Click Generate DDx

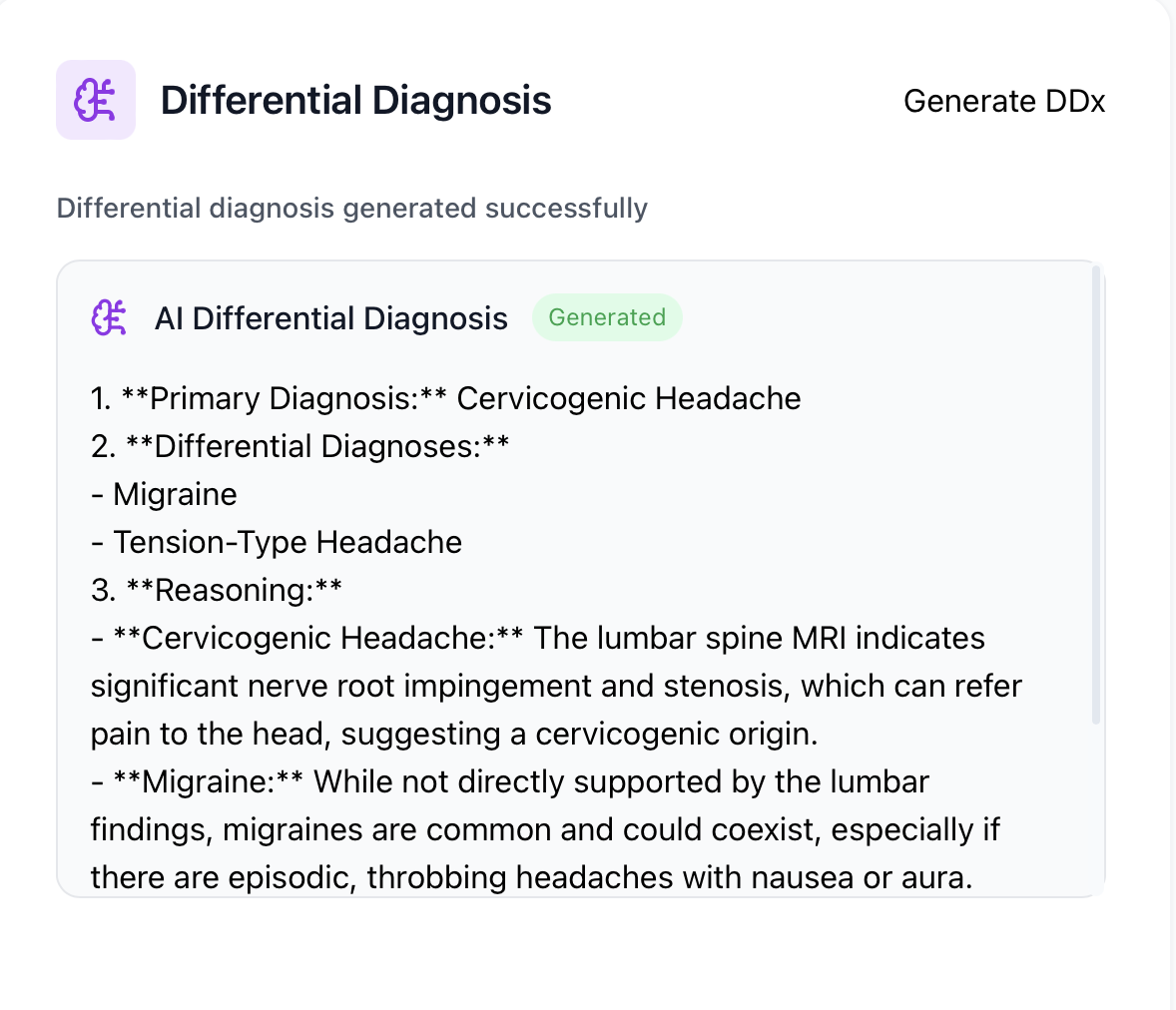1004,101
